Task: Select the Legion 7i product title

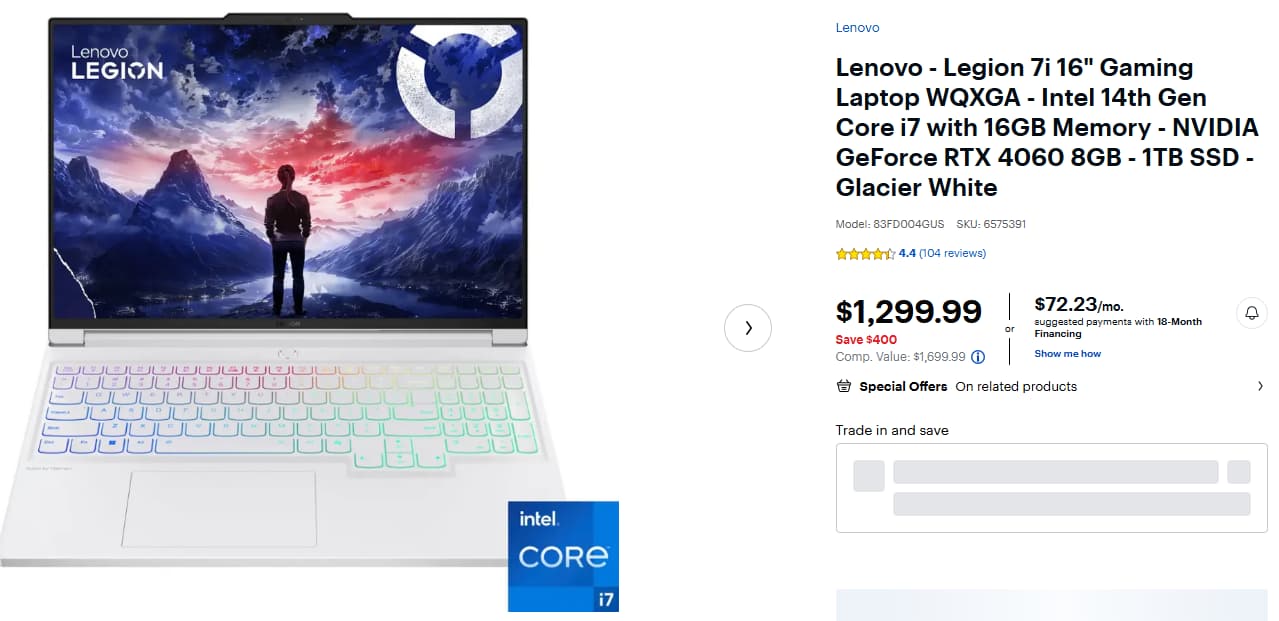Action: (x=1046, y=127)
